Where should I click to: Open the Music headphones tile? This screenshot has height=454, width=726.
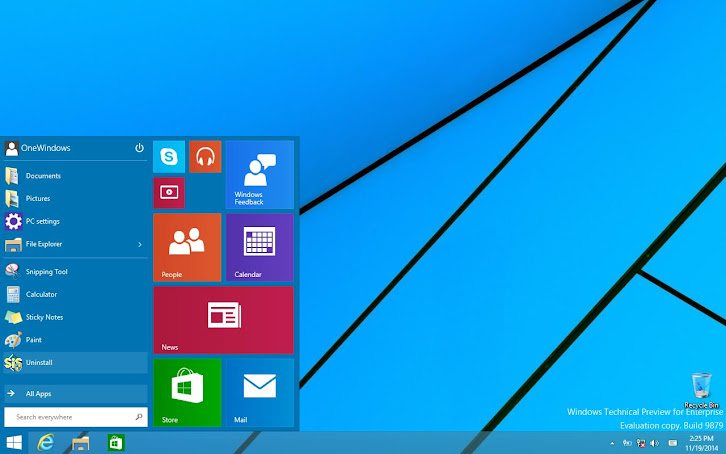(205, 156)
